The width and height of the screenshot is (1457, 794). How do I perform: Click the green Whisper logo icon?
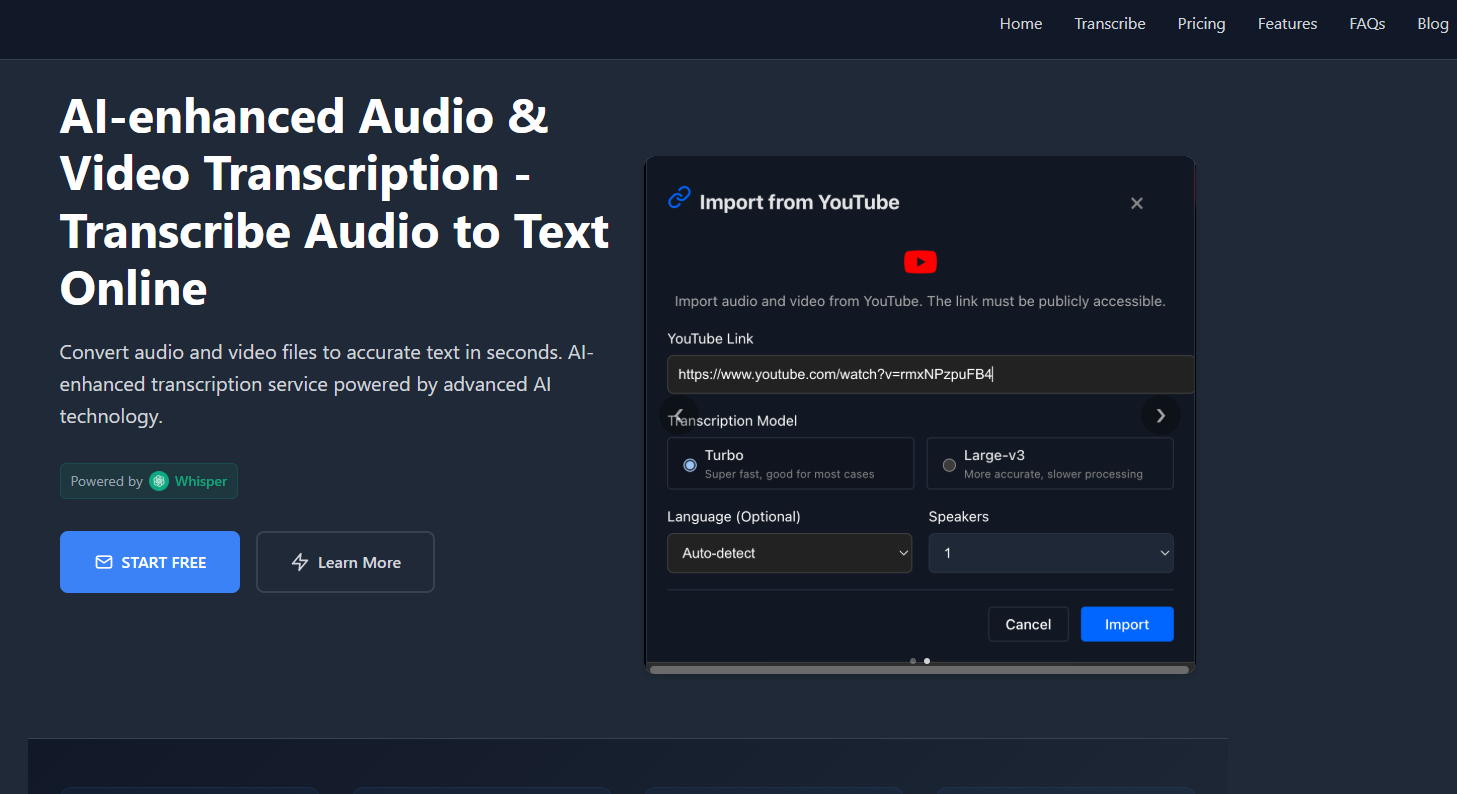159,481
